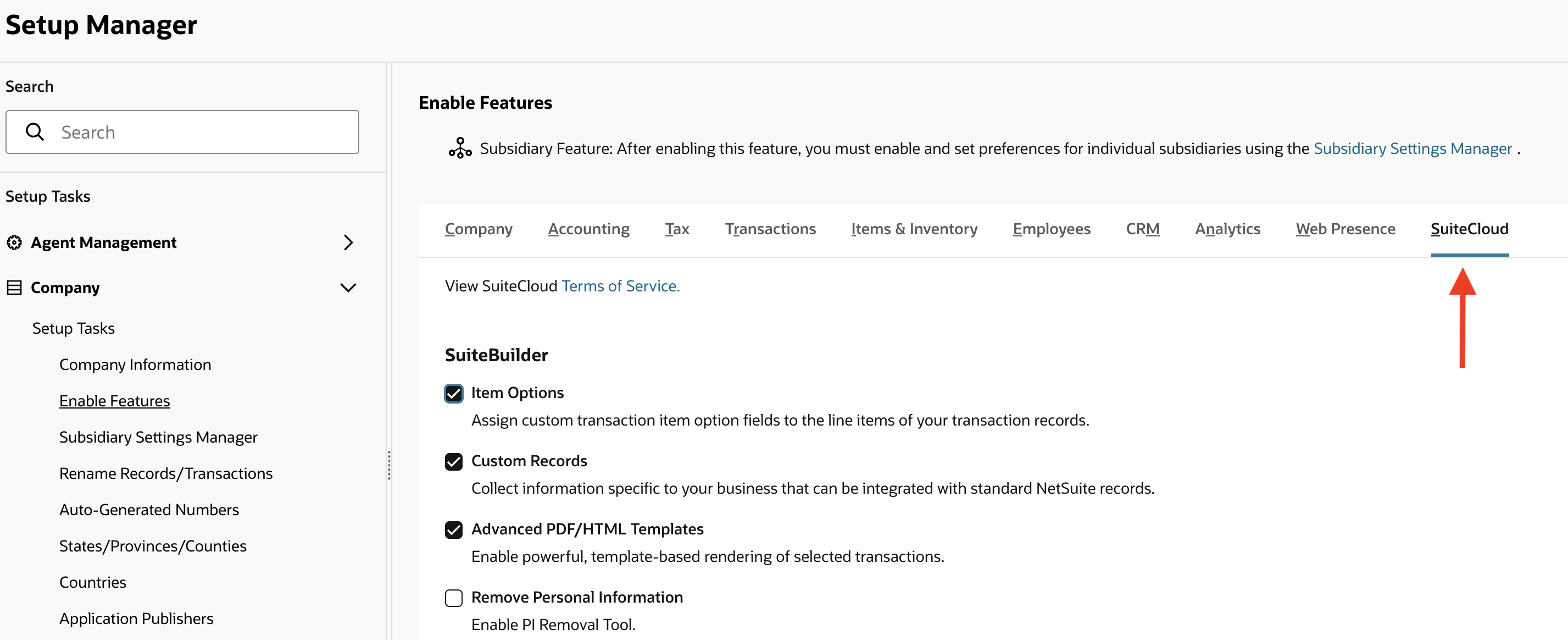Image resolution: width=1568 pixels, height=640 pixels.
Task: Click the sidebar resize handle dots
Action: [x=388, y=465]
